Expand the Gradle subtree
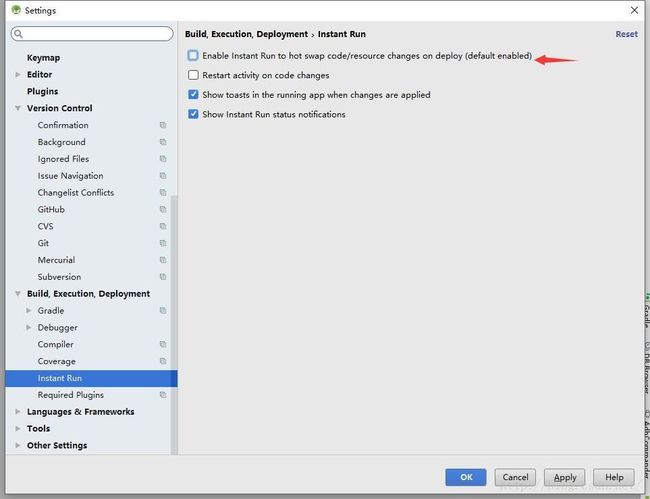650x499 pixels. (x=29, y=311)
